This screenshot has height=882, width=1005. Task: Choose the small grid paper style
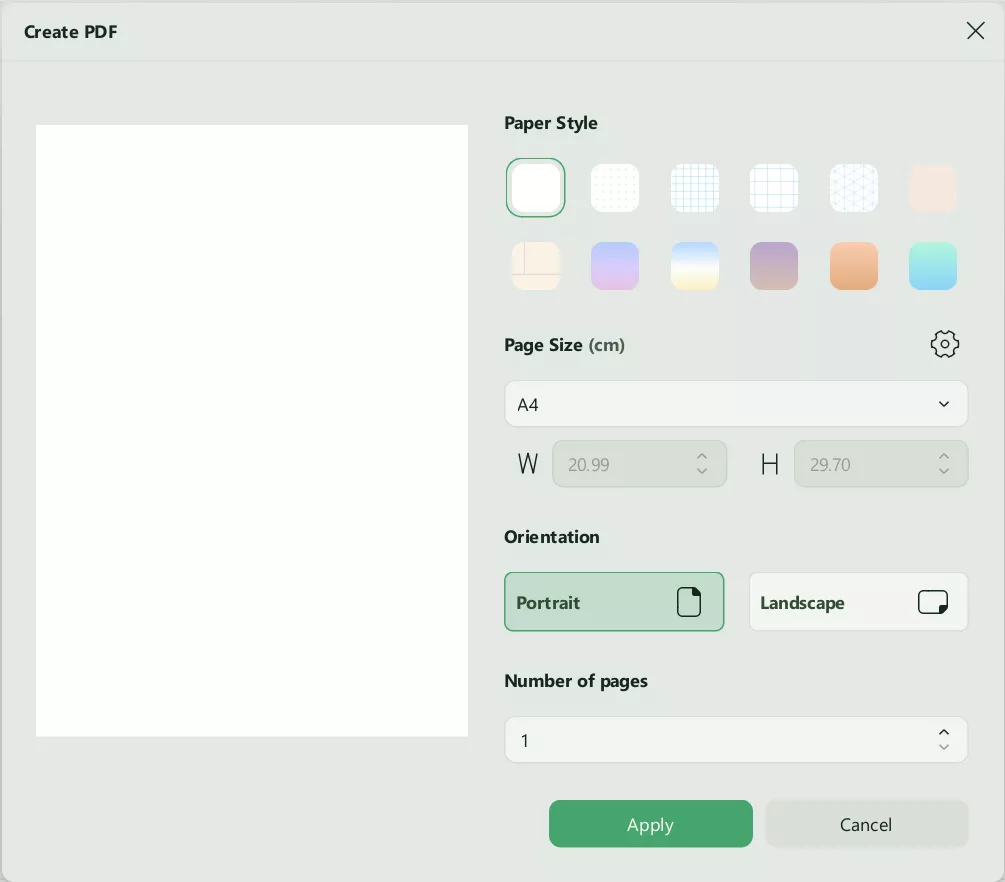coord(695,188)
